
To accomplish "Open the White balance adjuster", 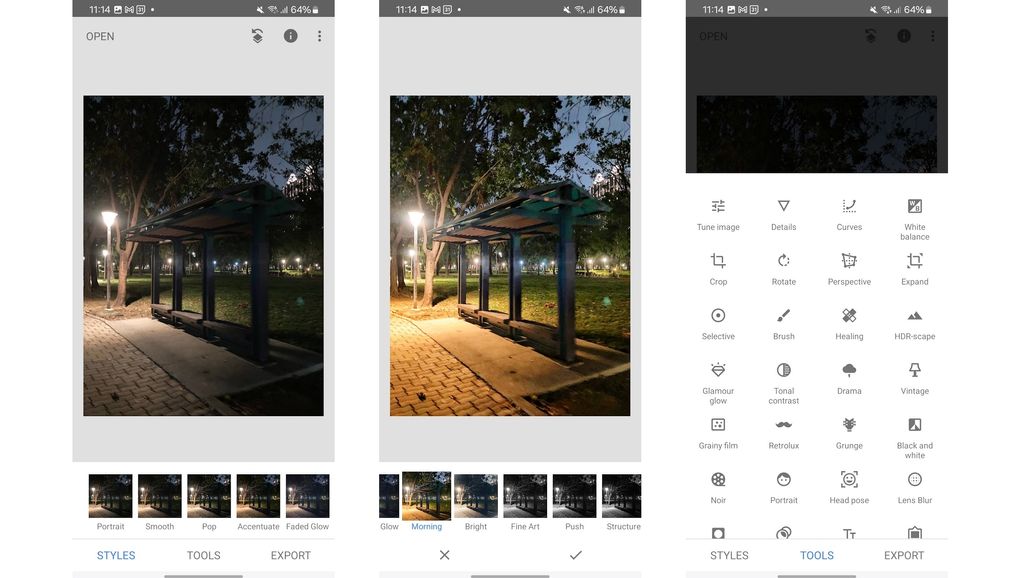I will point(914,213).
